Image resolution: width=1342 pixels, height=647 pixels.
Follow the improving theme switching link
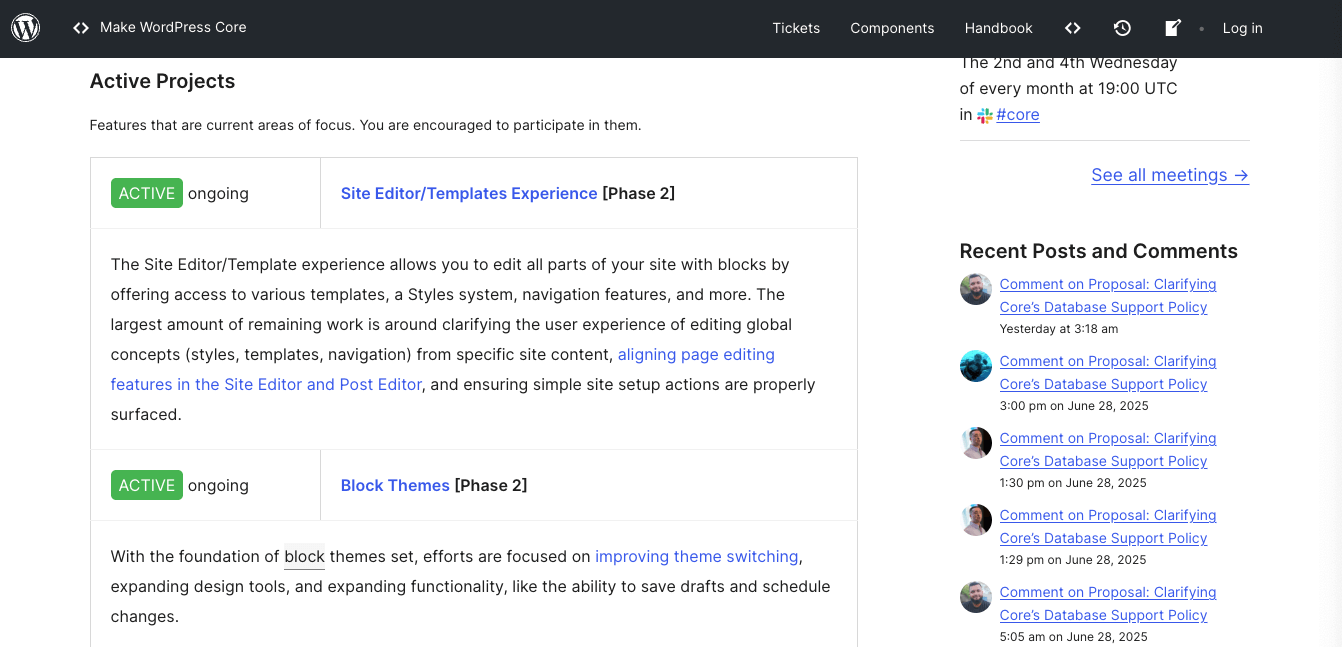[x=696, y=556]
